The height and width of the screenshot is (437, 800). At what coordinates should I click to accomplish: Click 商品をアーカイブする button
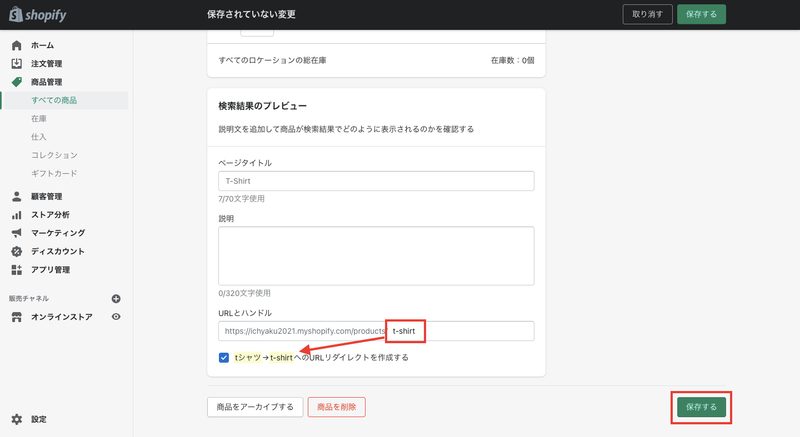point(255,407)
